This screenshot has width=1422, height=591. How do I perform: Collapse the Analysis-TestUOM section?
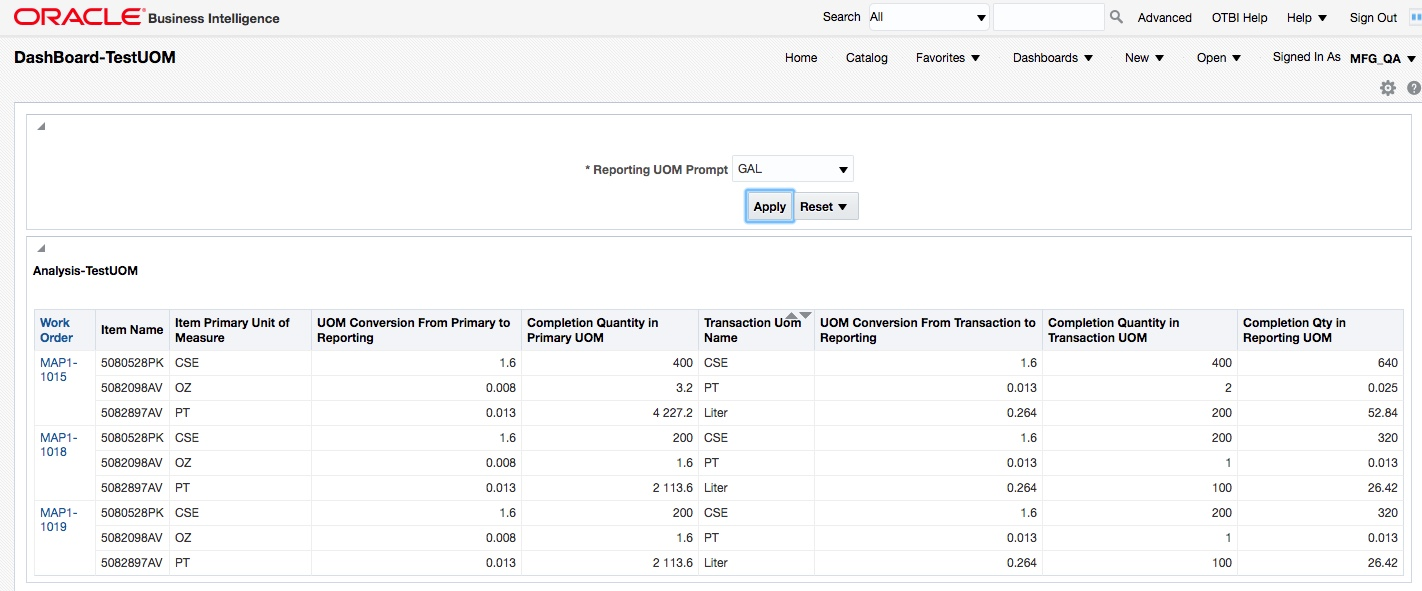pyautogui.click(x=41, y=248)
